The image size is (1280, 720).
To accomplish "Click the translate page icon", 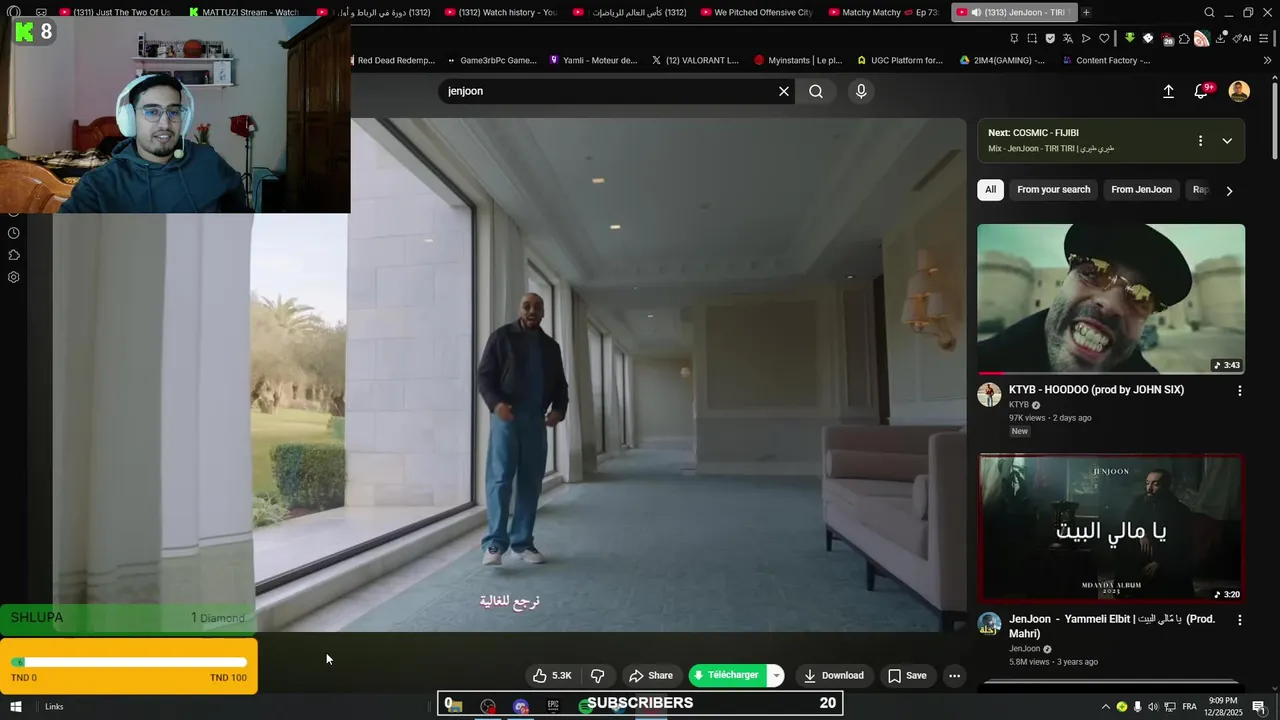I will coord(1068,38).
